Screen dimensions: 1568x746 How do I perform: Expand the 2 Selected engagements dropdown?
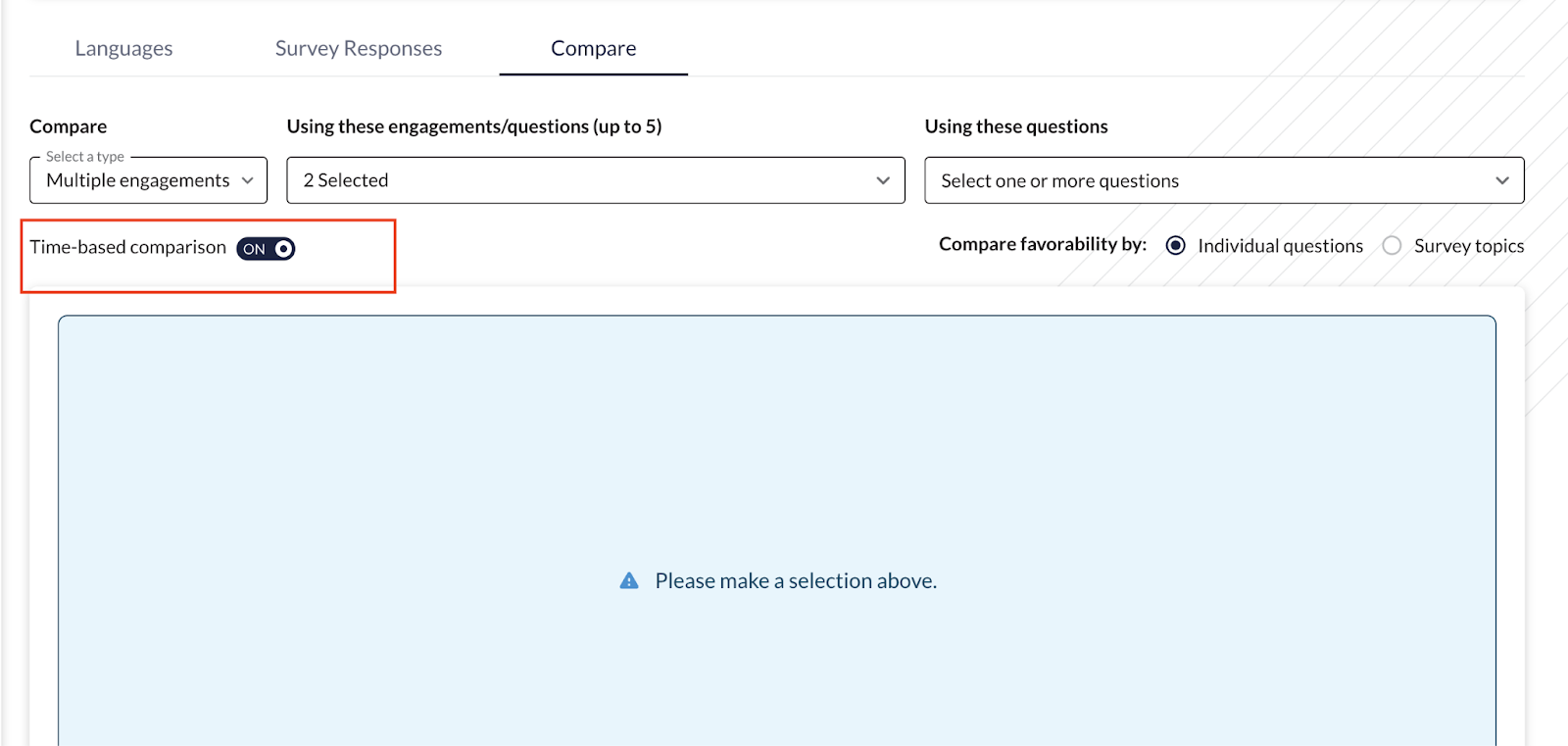[x=596, y=180]
